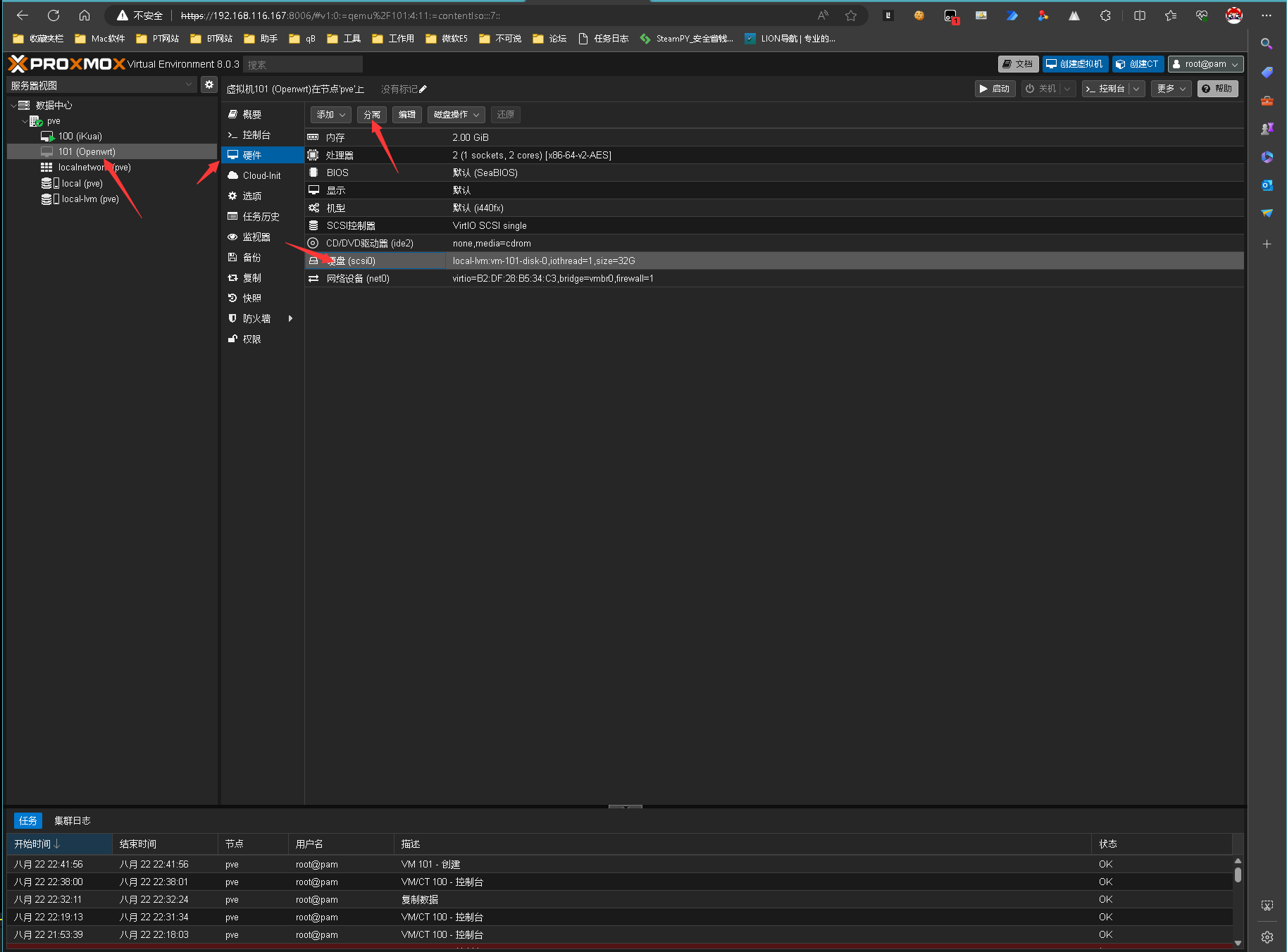
Task: Open the Disk Action (磁盘操作) dropdown
Action: click(x=456, y=115)
